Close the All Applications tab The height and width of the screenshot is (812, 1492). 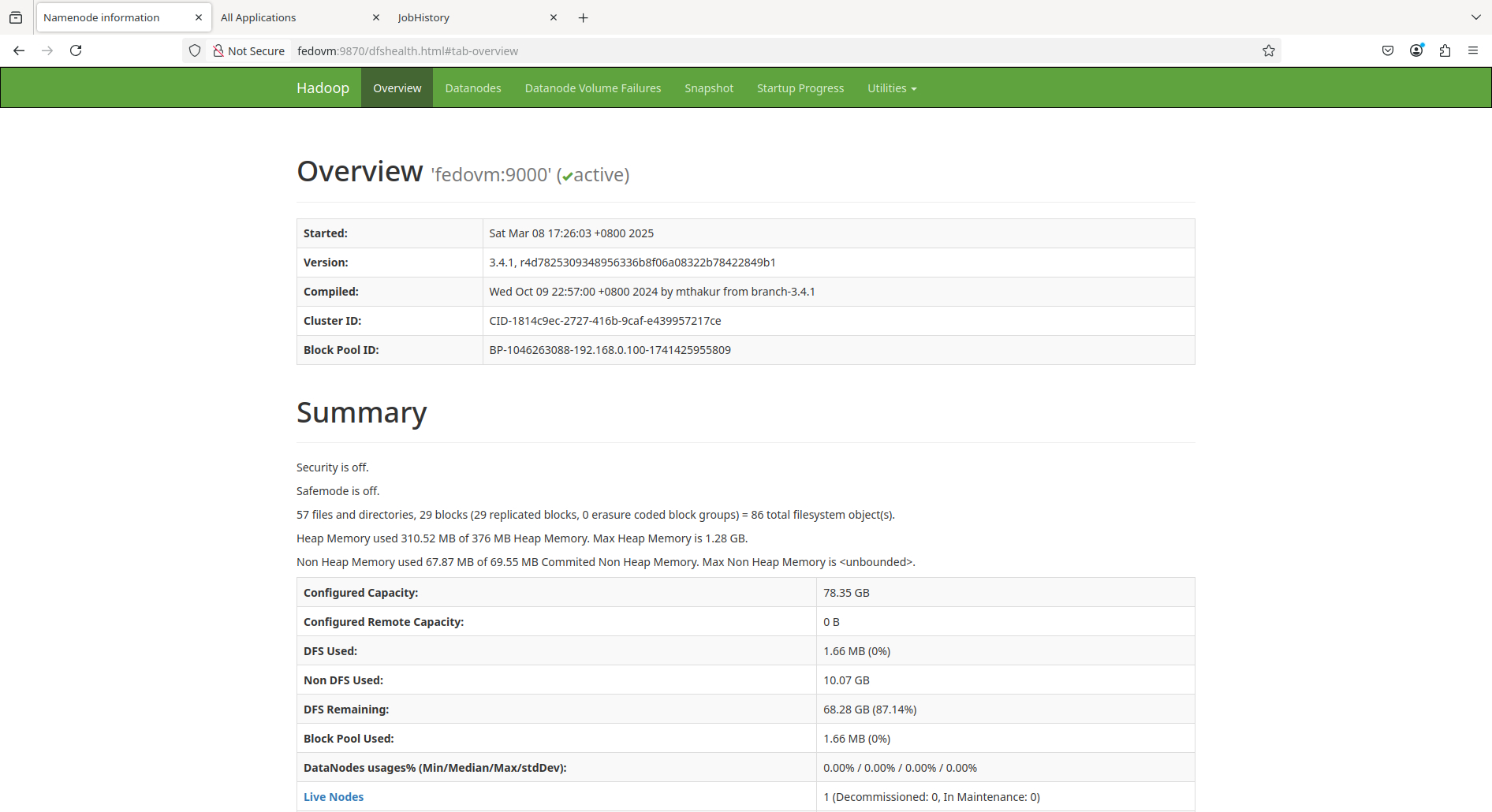tap(376, 17)
